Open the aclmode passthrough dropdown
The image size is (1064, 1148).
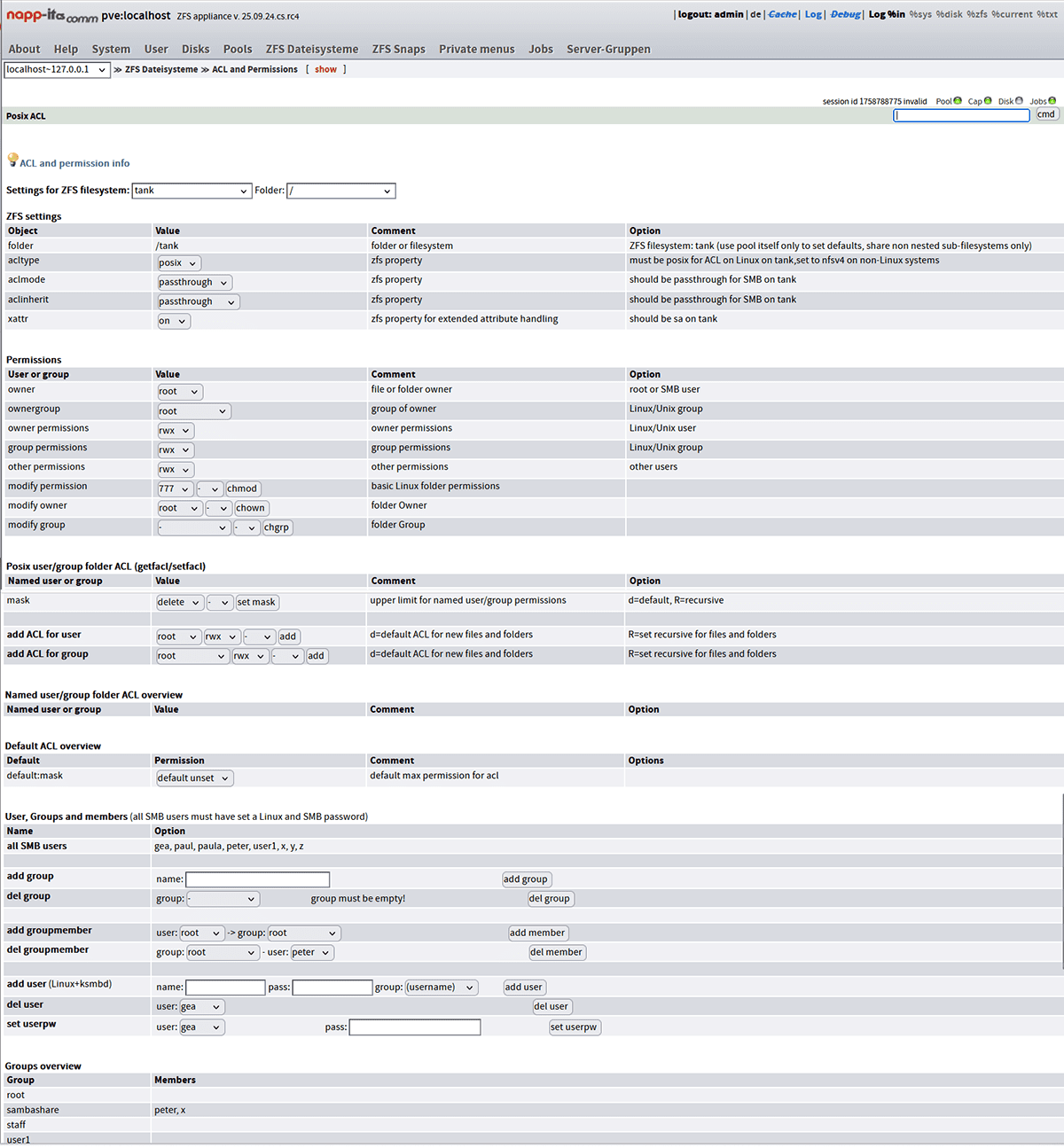[194, 283]
